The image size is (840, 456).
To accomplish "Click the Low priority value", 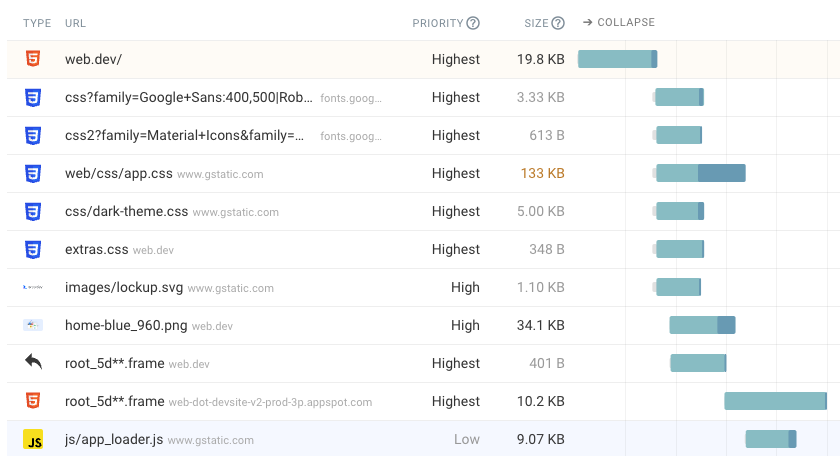I will [x=467, y=439].
